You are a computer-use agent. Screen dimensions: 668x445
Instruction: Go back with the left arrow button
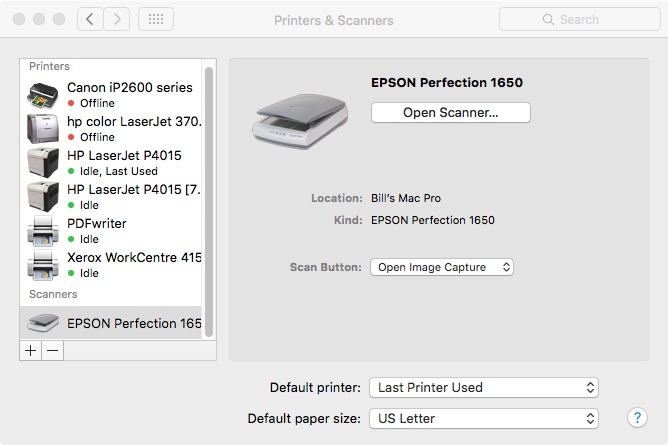pyautogui.click(x=90, y=19)
